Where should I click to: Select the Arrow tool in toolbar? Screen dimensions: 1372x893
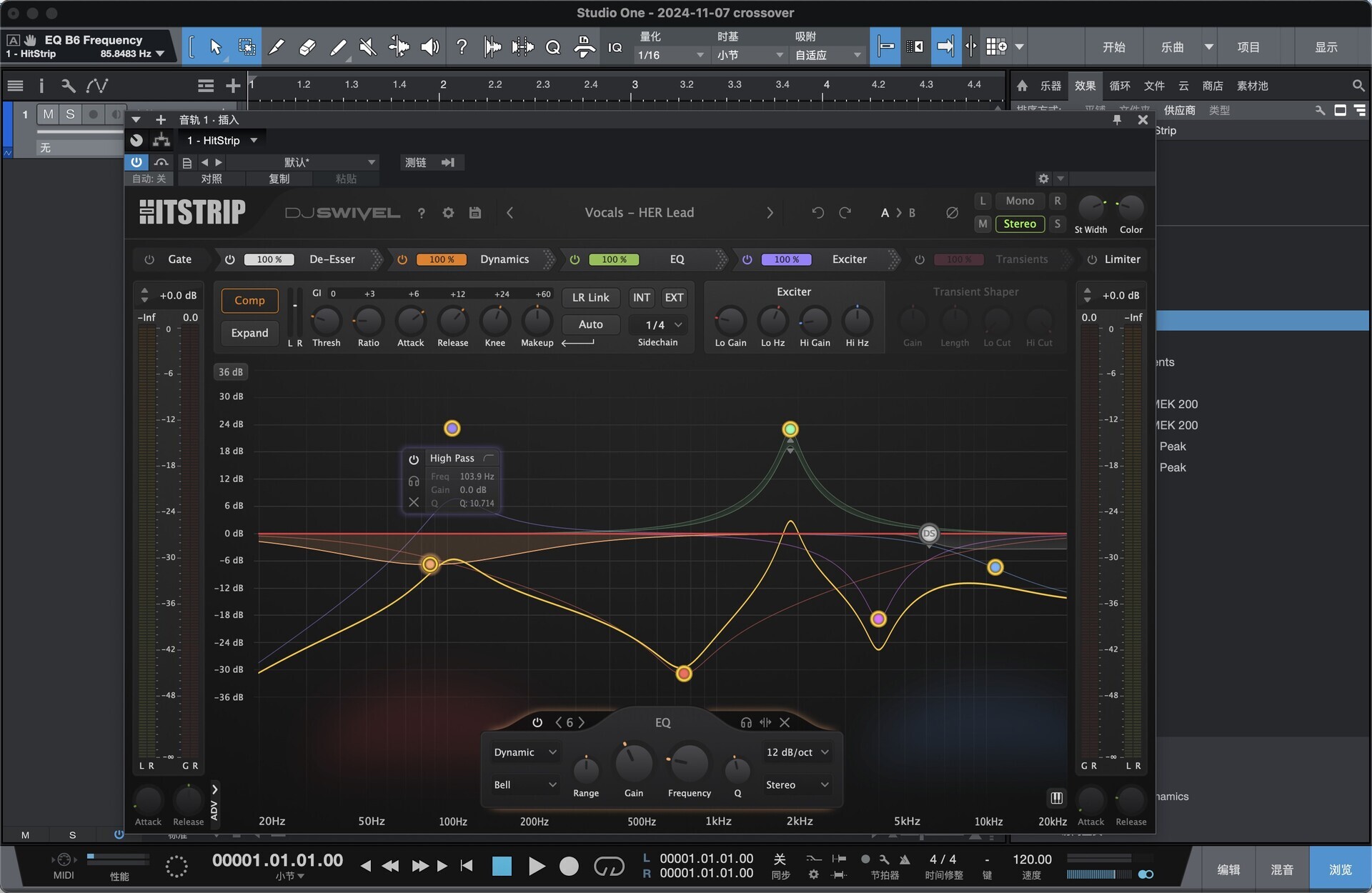[x=215, y=47]
